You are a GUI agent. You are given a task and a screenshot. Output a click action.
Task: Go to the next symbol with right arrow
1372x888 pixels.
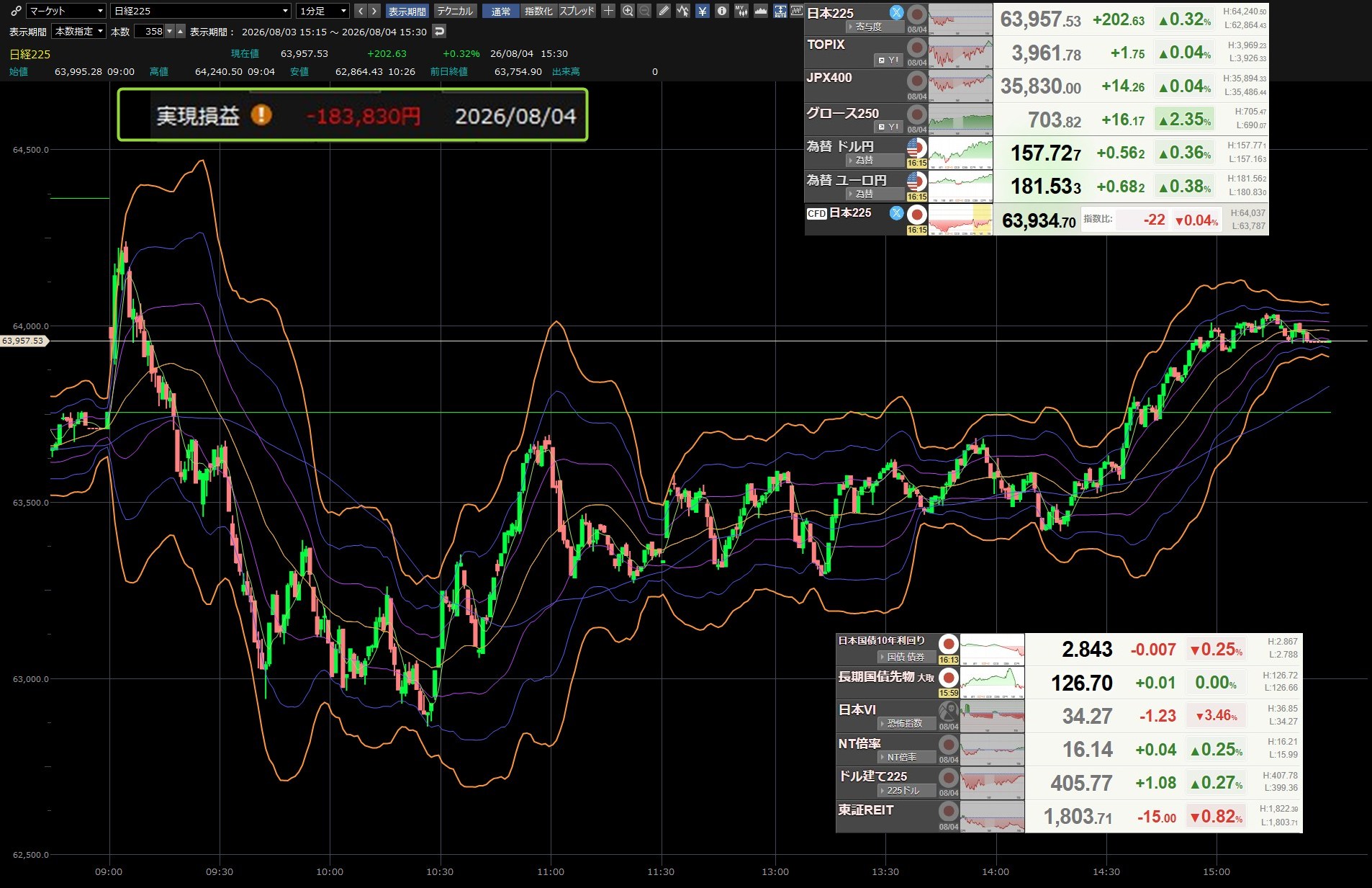(374, 11)
